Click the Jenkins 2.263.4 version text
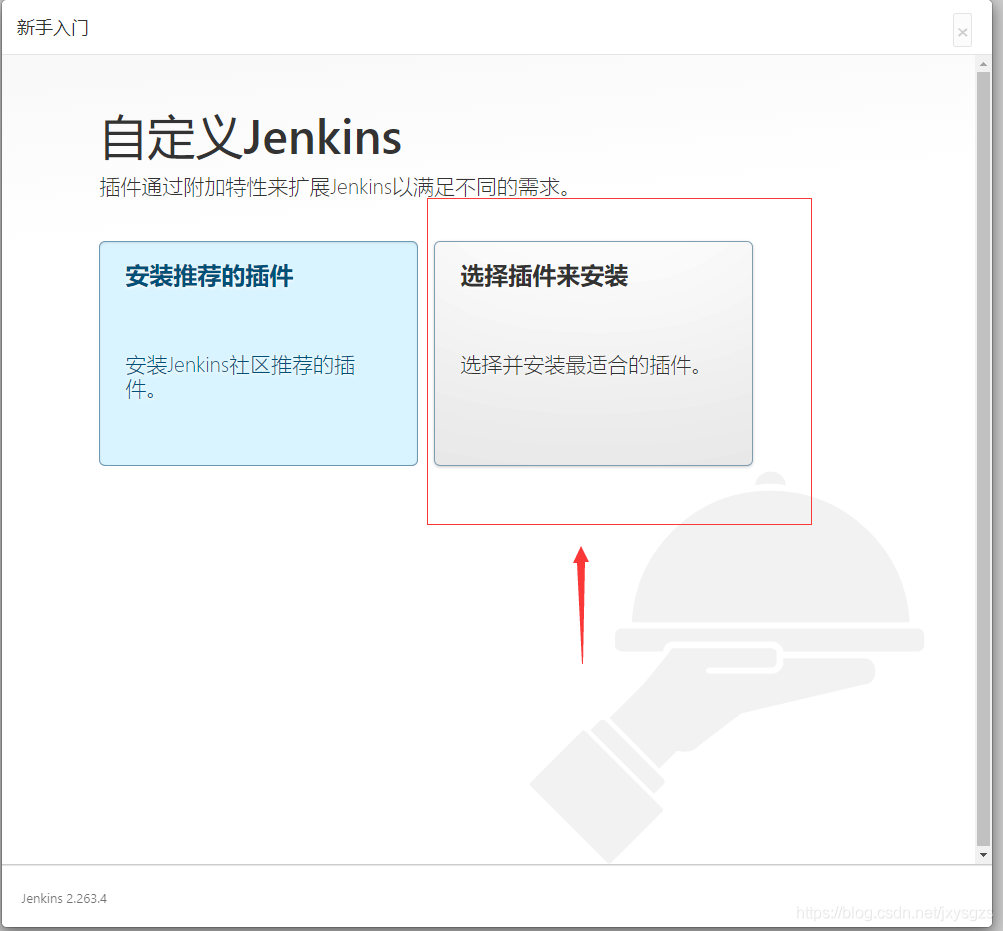This screenshot has height=931, width=1003. tap(64, 898)
